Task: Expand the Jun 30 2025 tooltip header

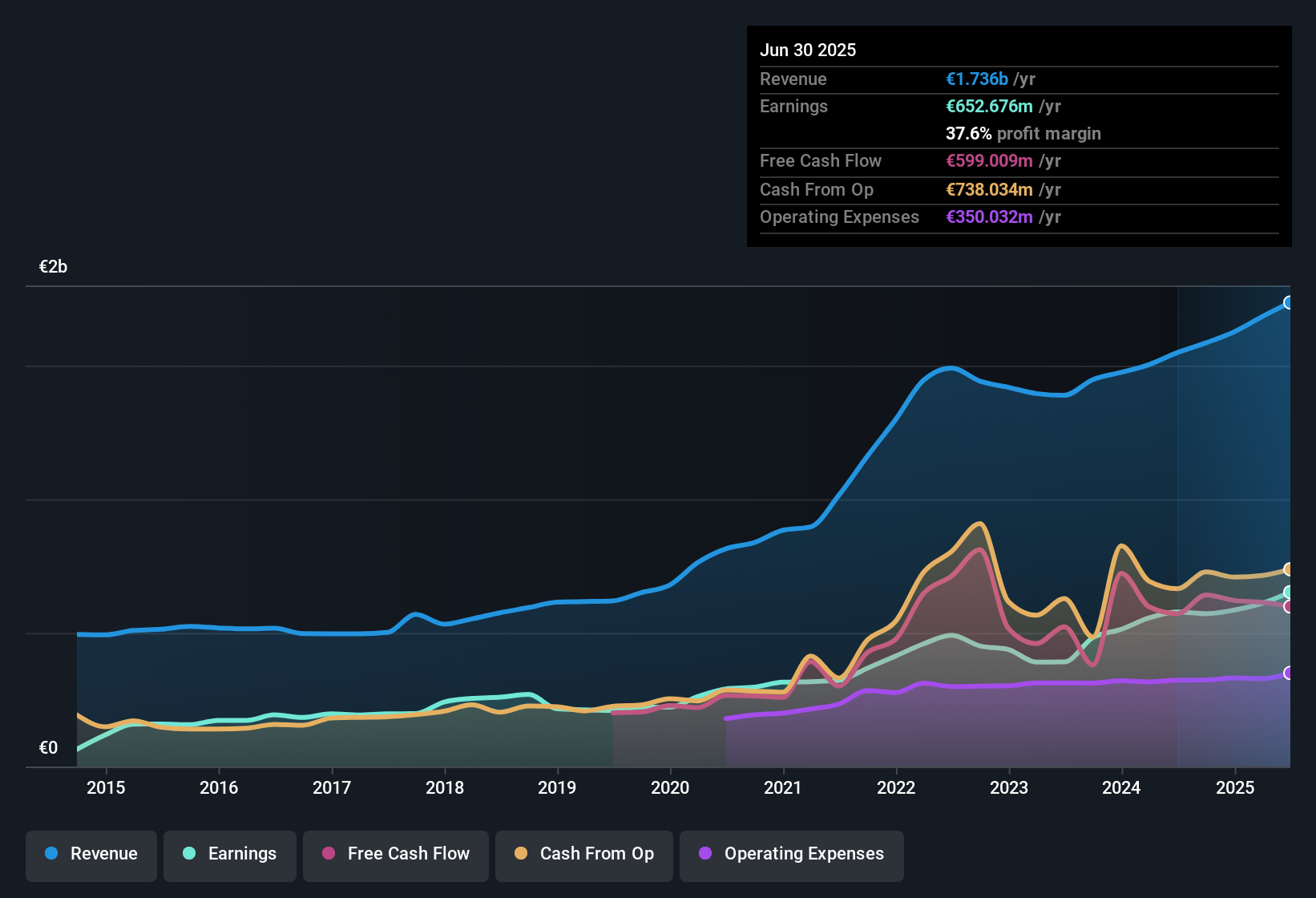Action: 808,50
